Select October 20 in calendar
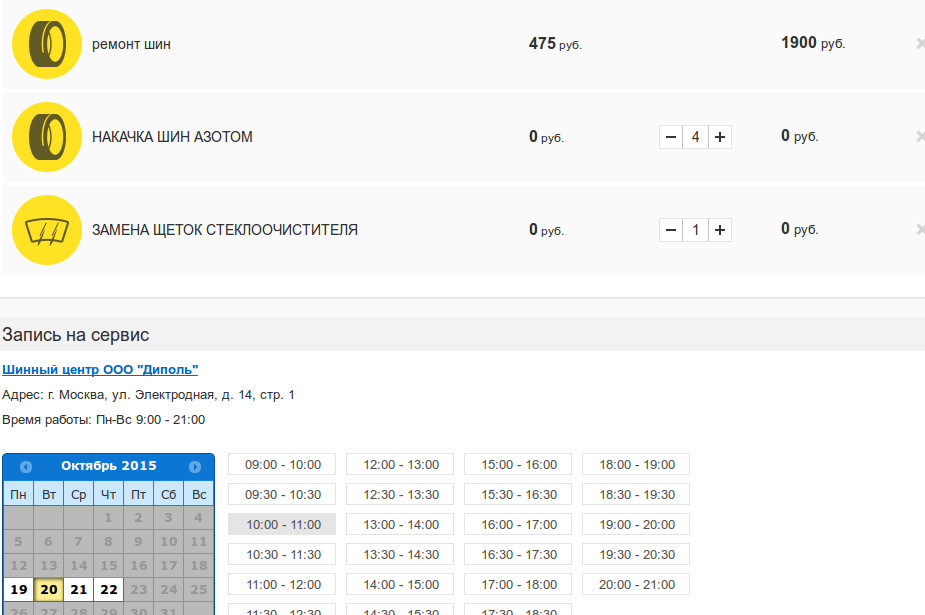The height and width of the screenshot is (615, 925). (x=49, y=590)
